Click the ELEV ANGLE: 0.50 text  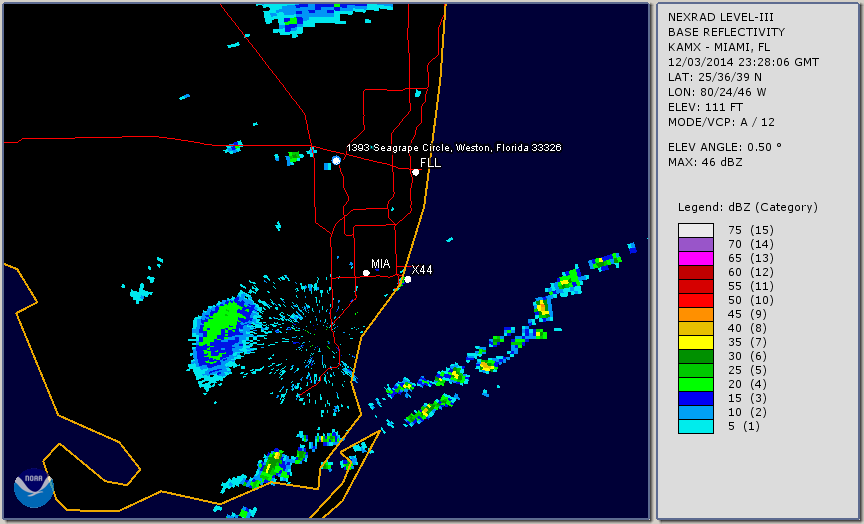point(725,147)
